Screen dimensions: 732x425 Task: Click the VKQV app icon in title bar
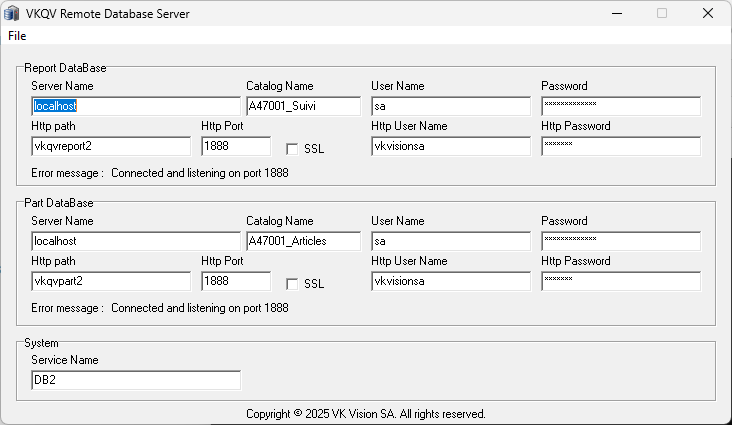tap(11, 14)
